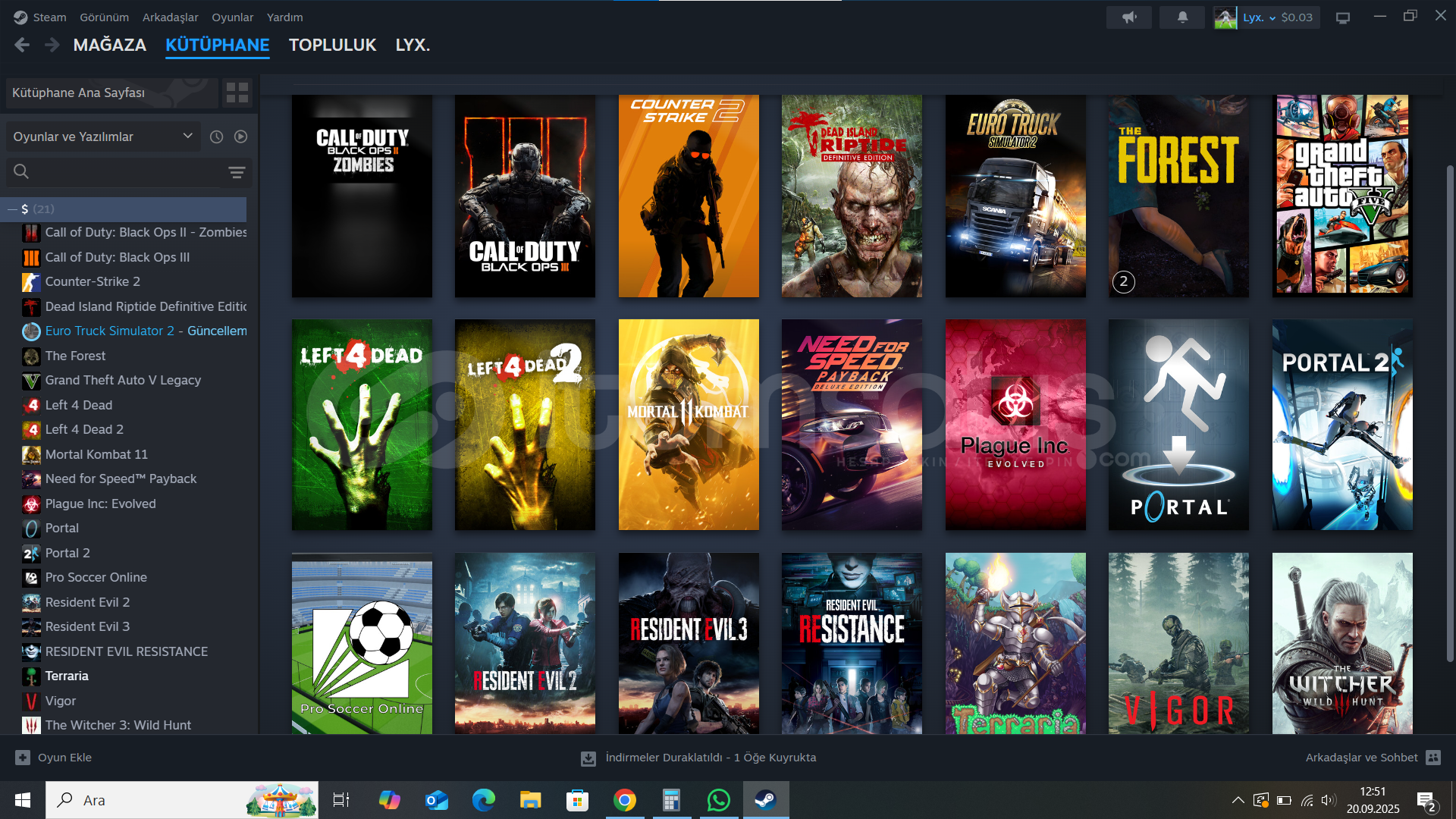Sort by recent activity clock icon

coord(216,136)
